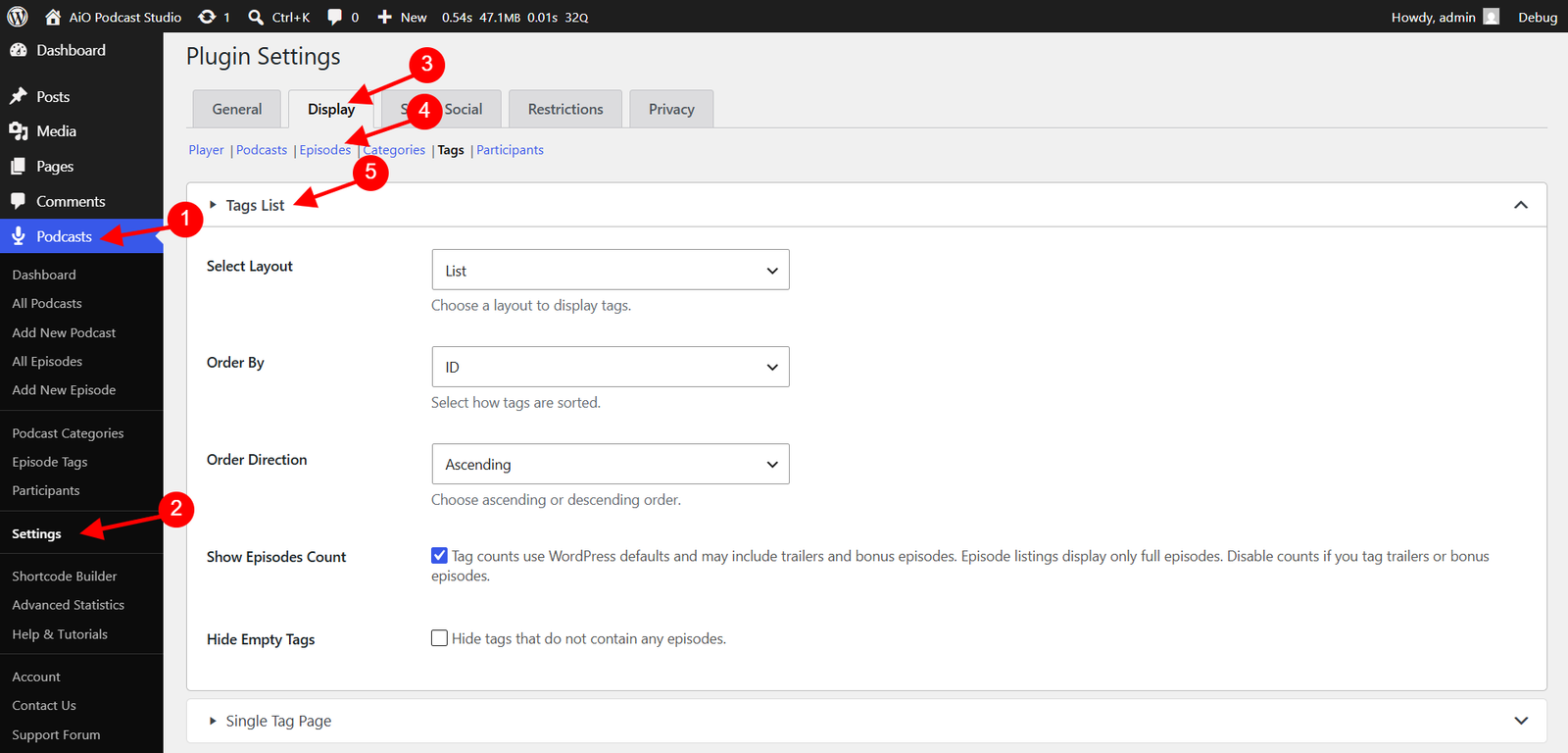Open All Podcasts submenu

point(47,303)
